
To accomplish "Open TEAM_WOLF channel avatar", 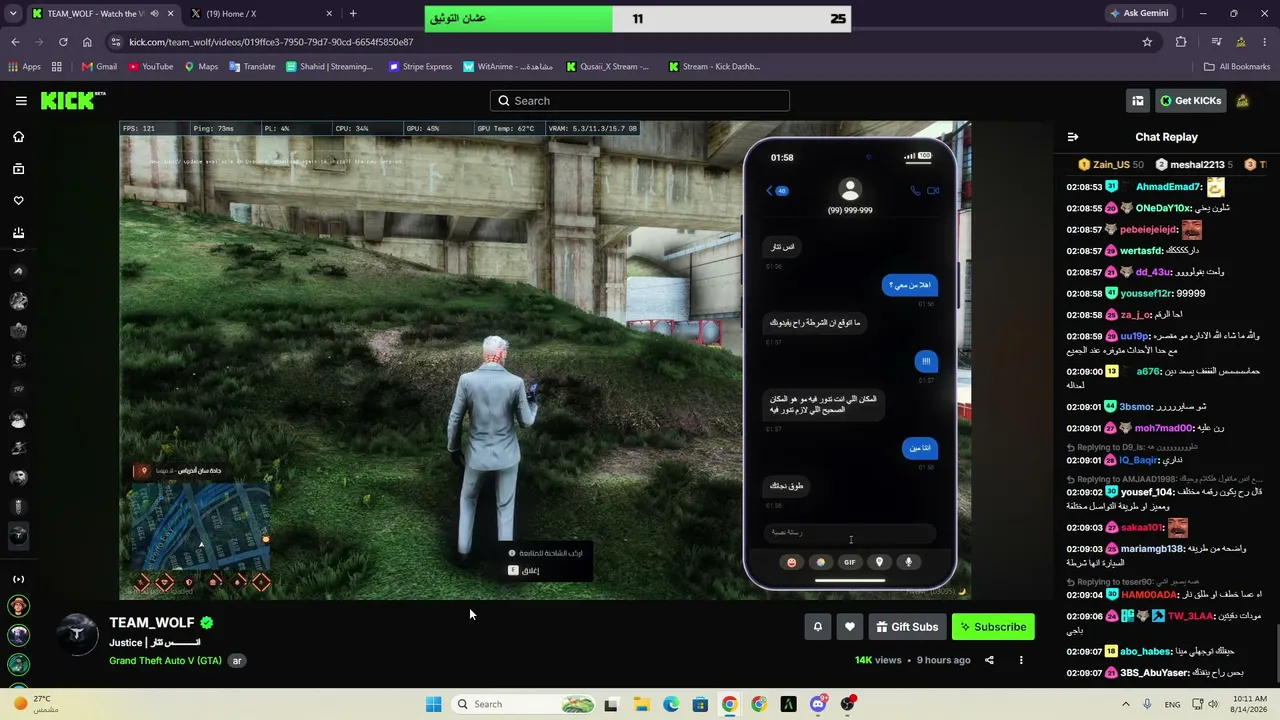I will click(x=77, y=636).
